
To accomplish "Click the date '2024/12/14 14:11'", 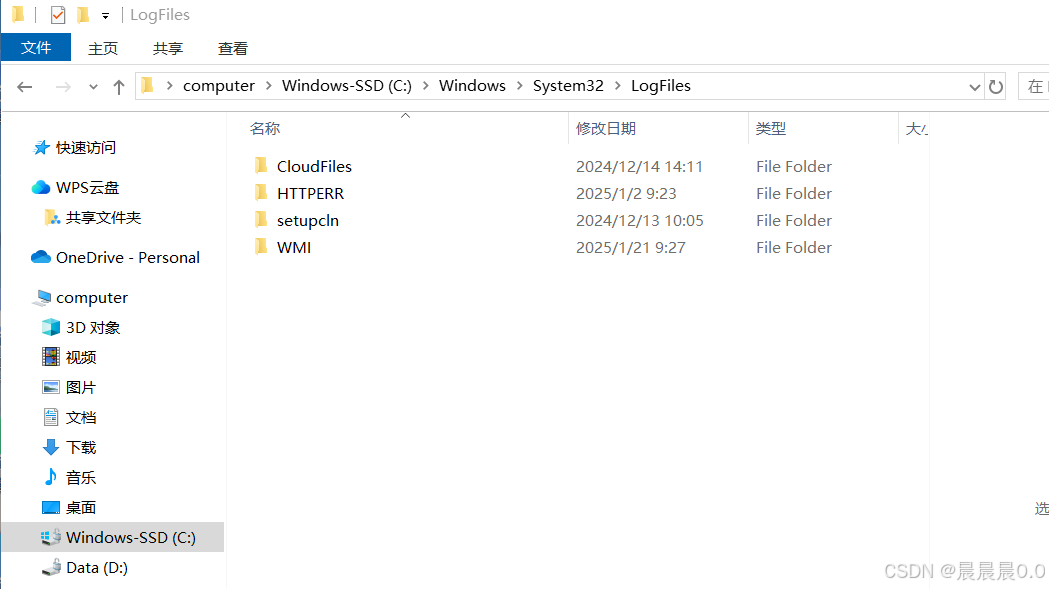I will point(640,167).
